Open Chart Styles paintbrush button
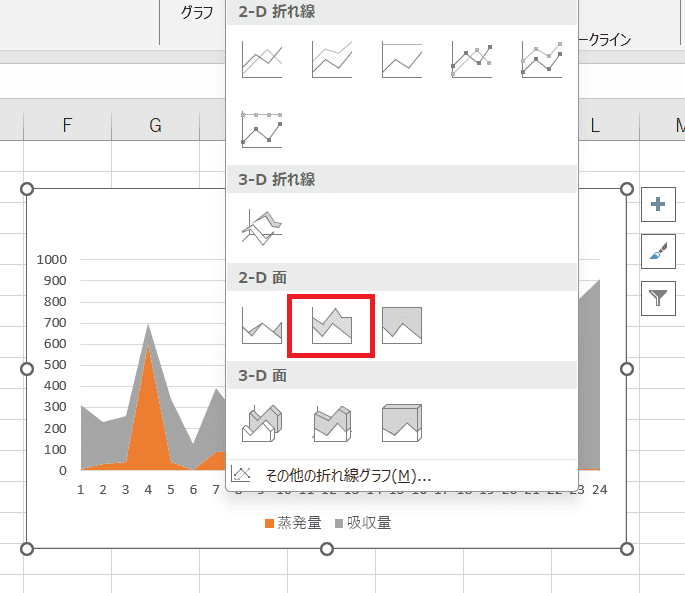The height and width of the screenshot is (593, 685). 658,251
